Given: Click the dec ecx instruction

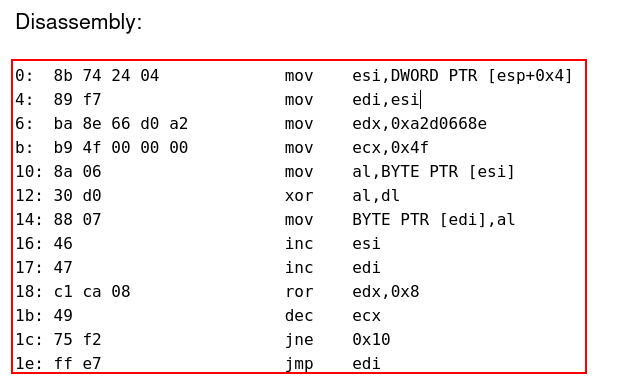Looking at the screenshot, I should coord(333,316).
